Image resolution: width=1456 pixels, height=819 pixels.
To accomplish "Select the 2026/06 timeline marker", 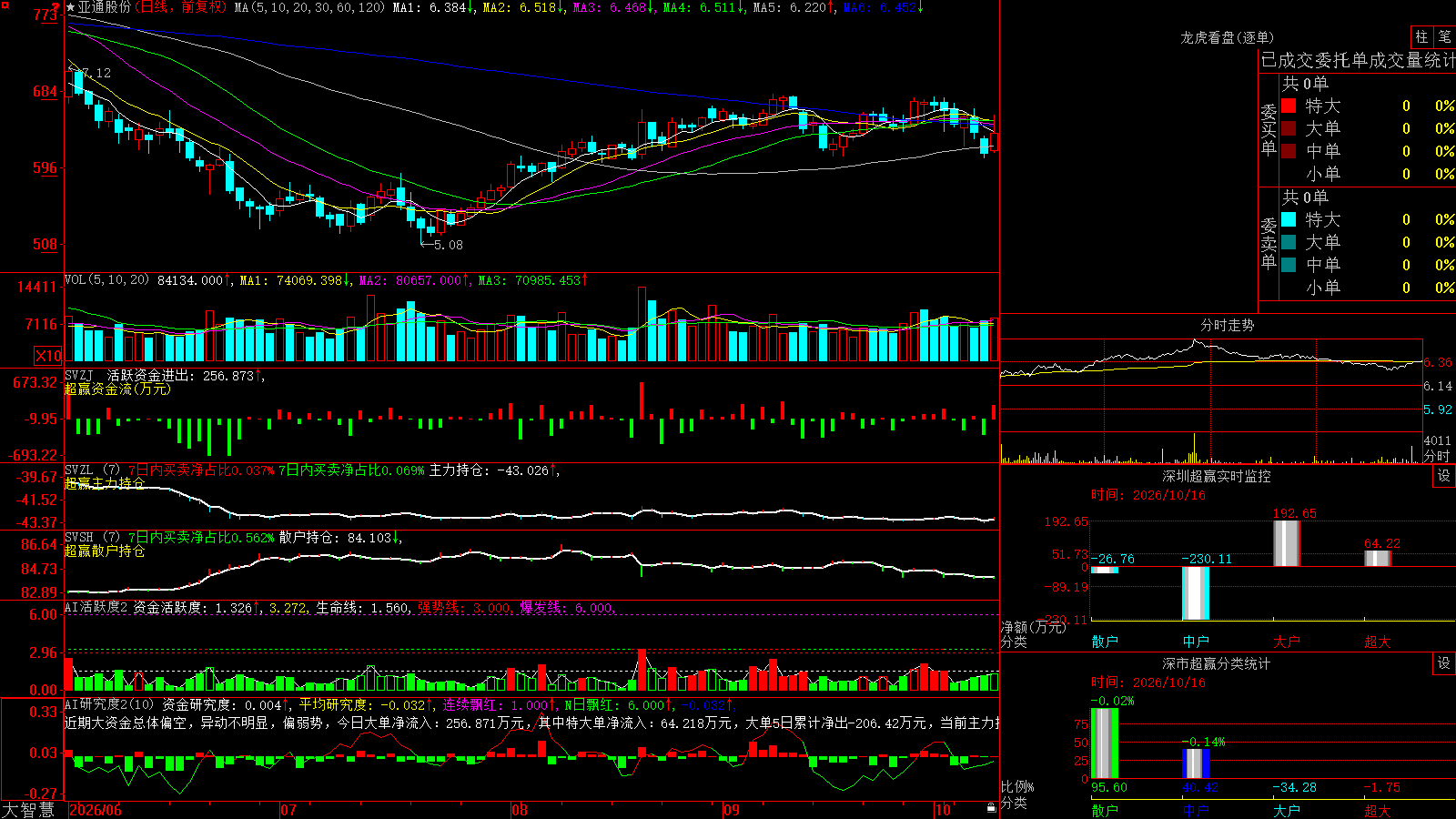I will click(x=96, y=810).
